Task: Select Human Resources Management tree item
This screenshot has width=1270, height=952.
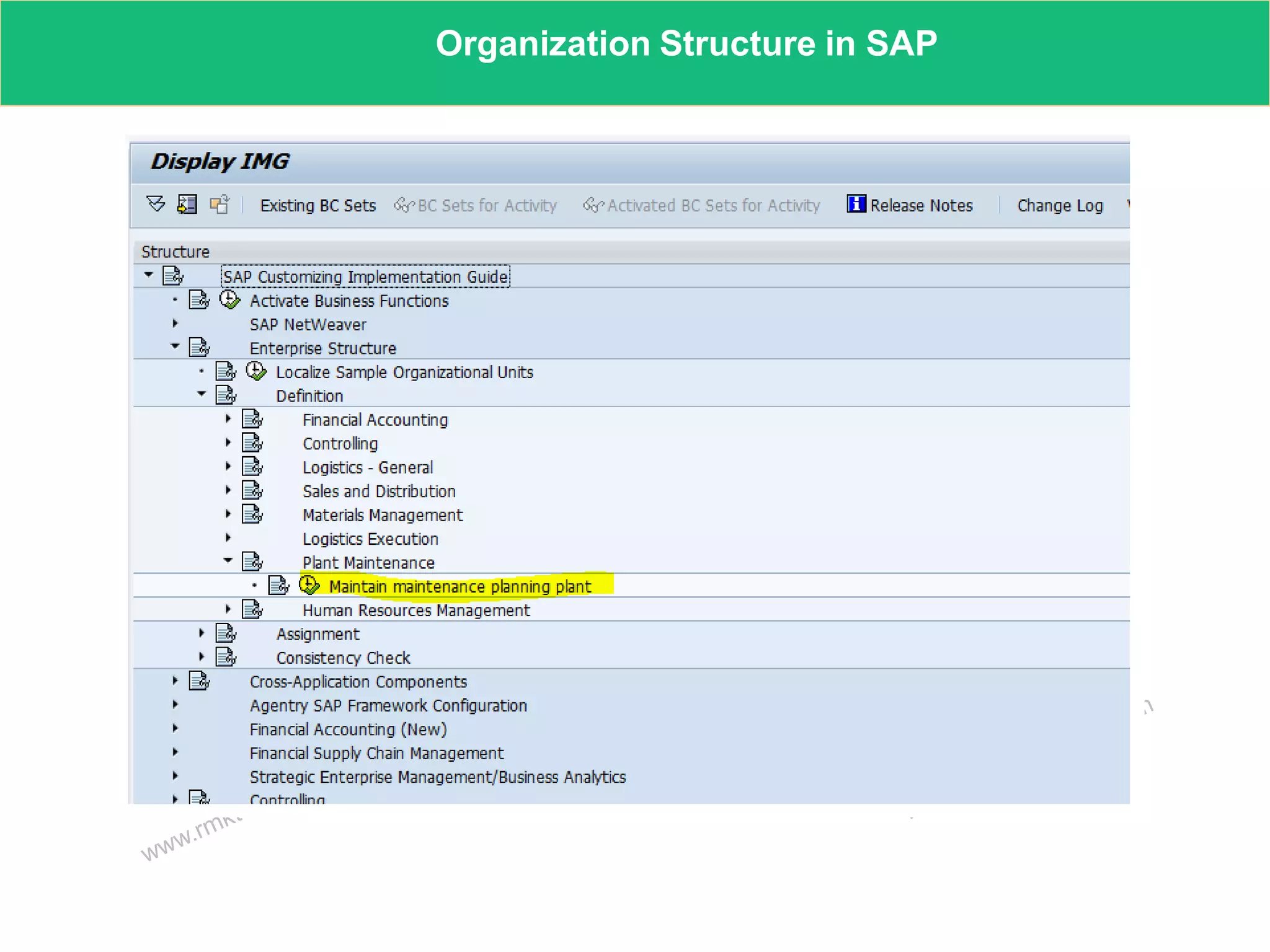Action: point(415,610)
